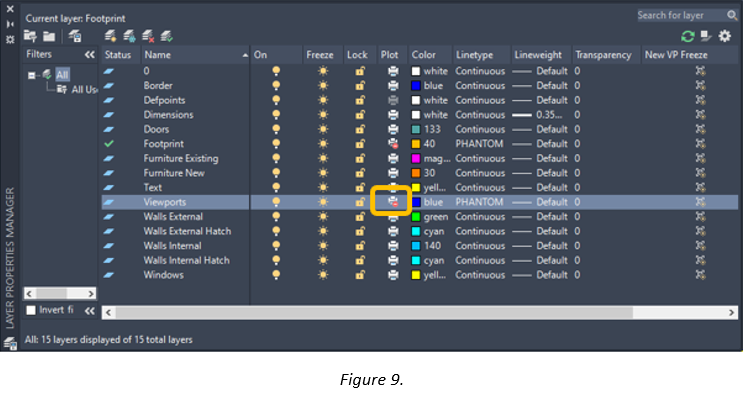Select the All filter in the tree
Image resolution: width=743 pixels, height=395 pixels.
click(62, 74)
